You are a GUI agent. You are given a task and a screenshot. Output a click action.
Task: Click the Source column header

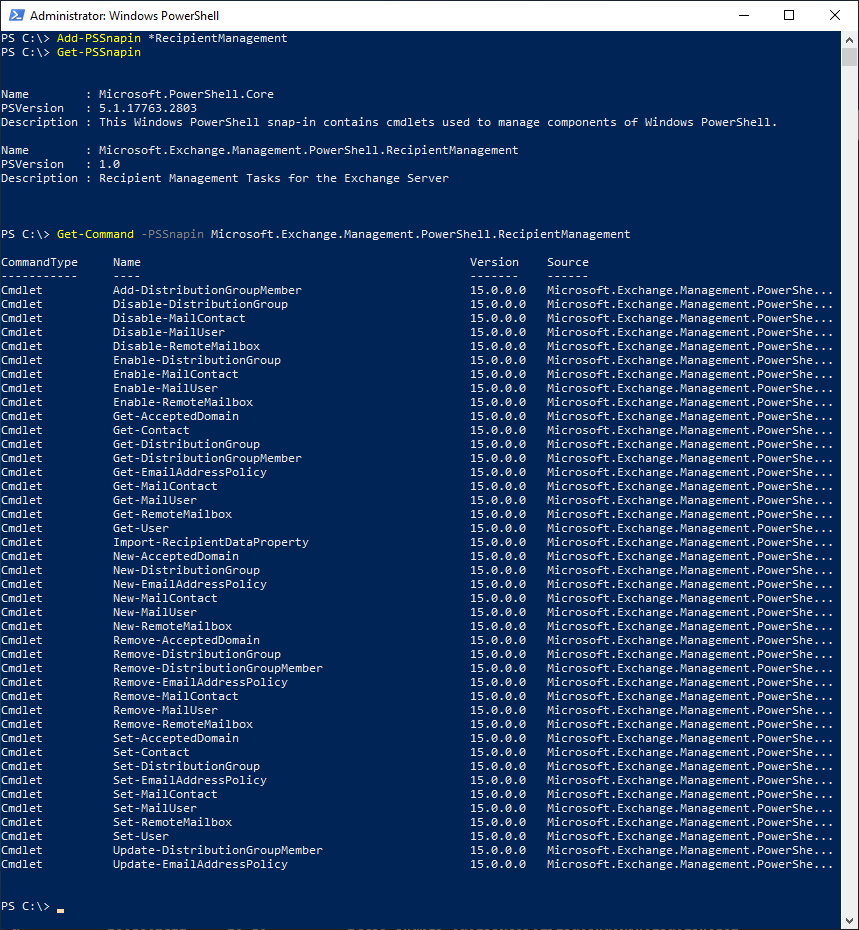click(x=568, y=262)
